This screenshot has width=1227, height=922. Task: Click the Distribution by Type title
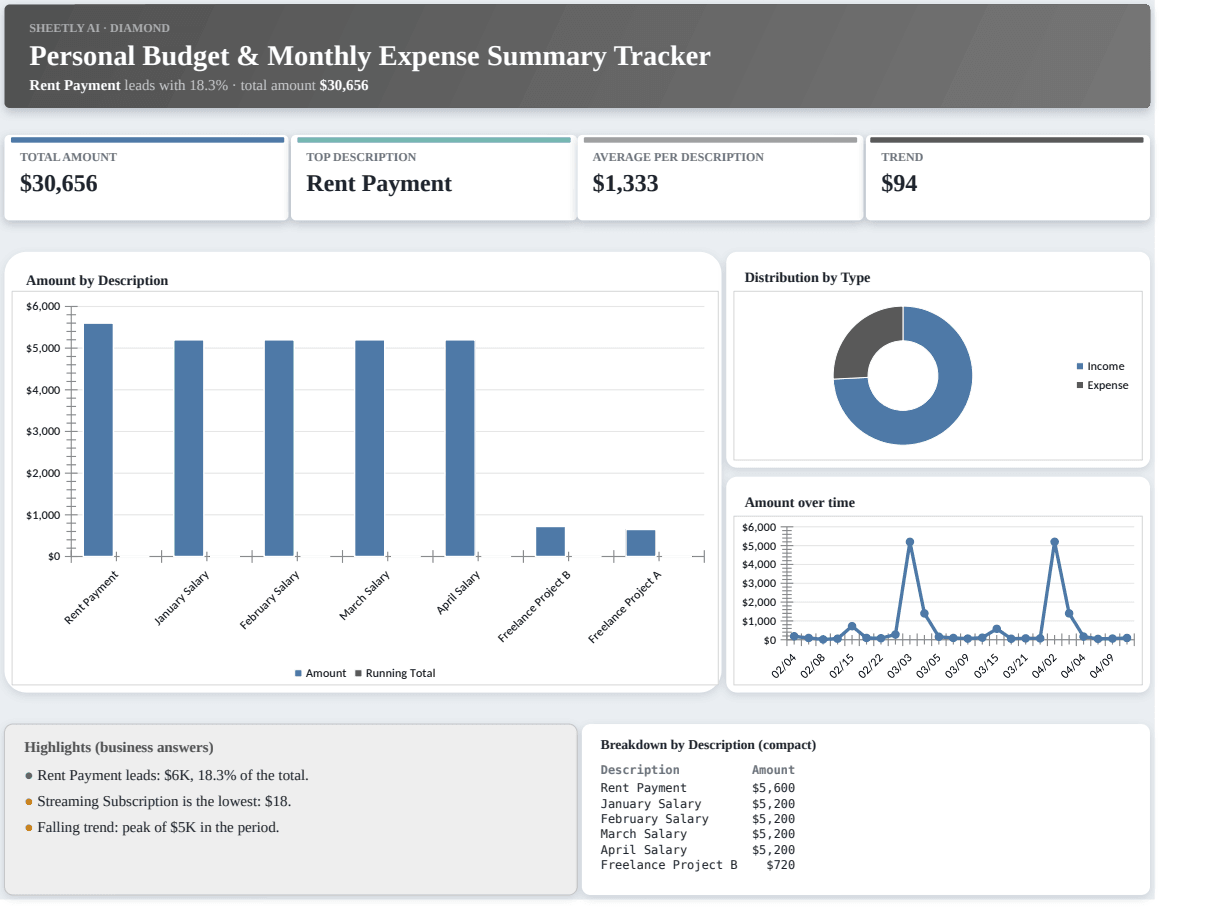pyautogui.click(x=807, y=277)
